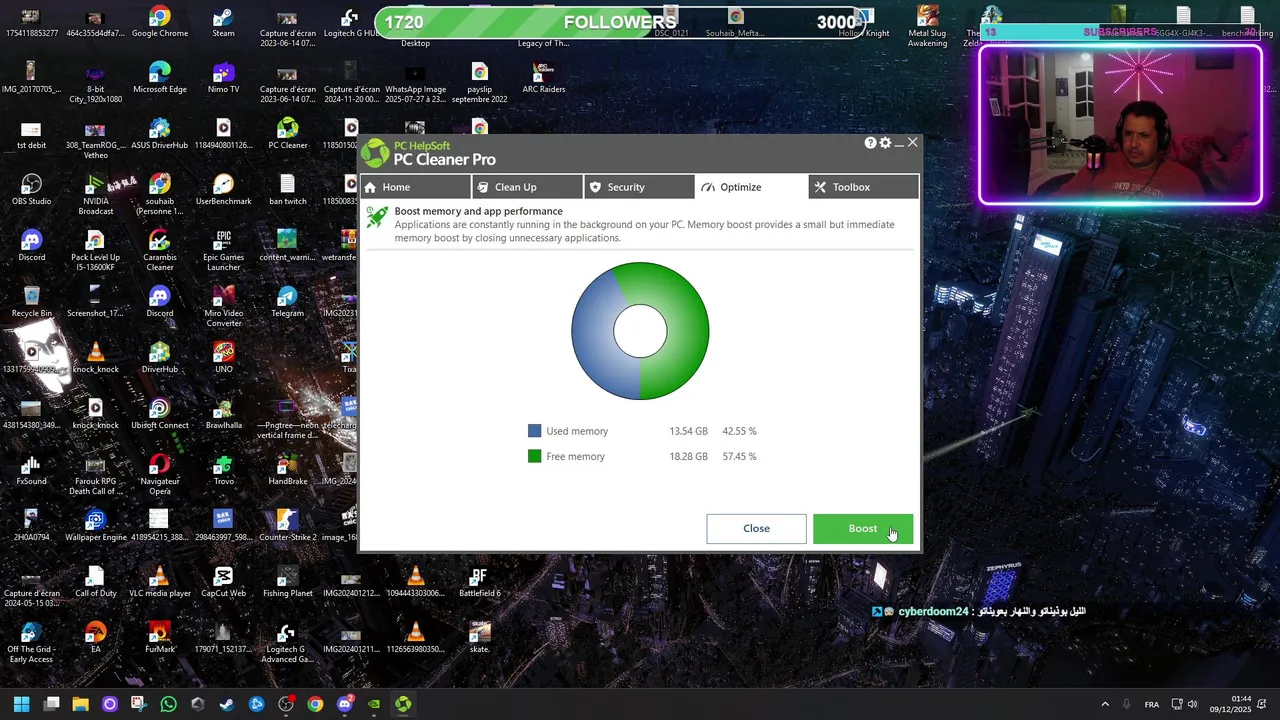Open NVIDIA Broadcast desktop icon
1280x720 pixels.
pos(95,196)
